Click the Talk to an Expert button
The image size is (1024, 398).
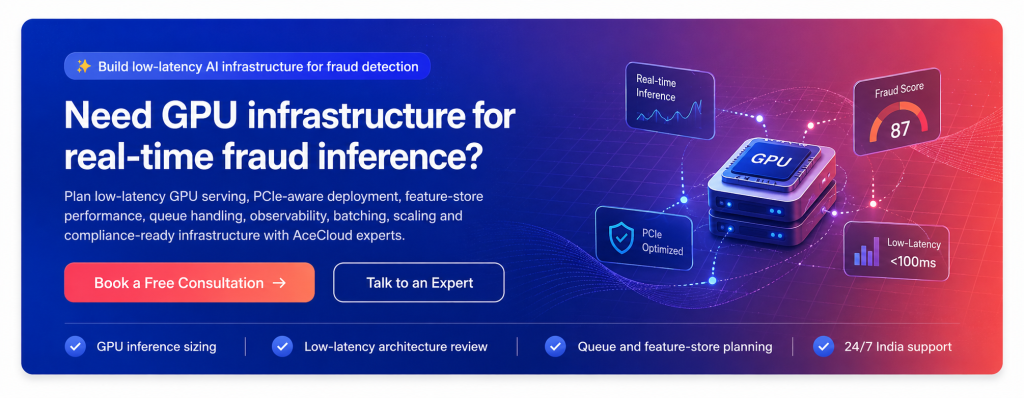(x=419, y=282)
